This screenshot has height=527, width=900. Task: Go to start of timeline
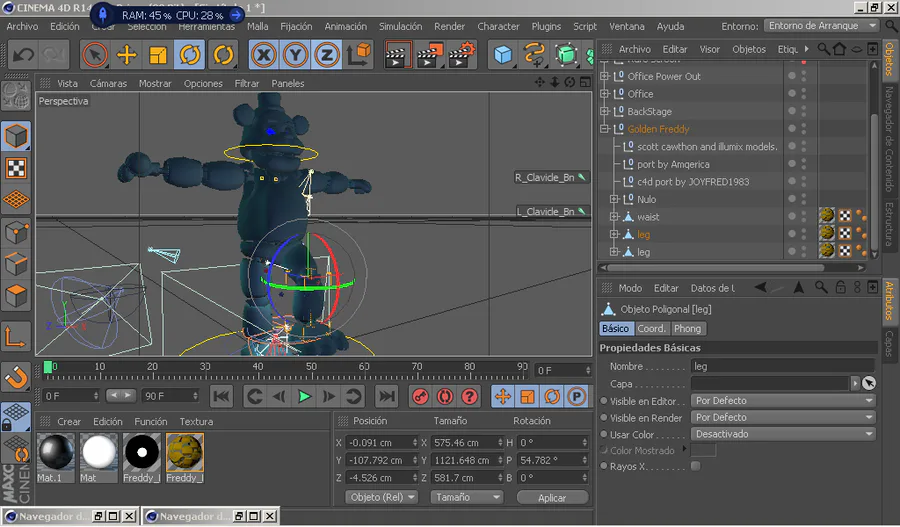[x=222, y=396]
